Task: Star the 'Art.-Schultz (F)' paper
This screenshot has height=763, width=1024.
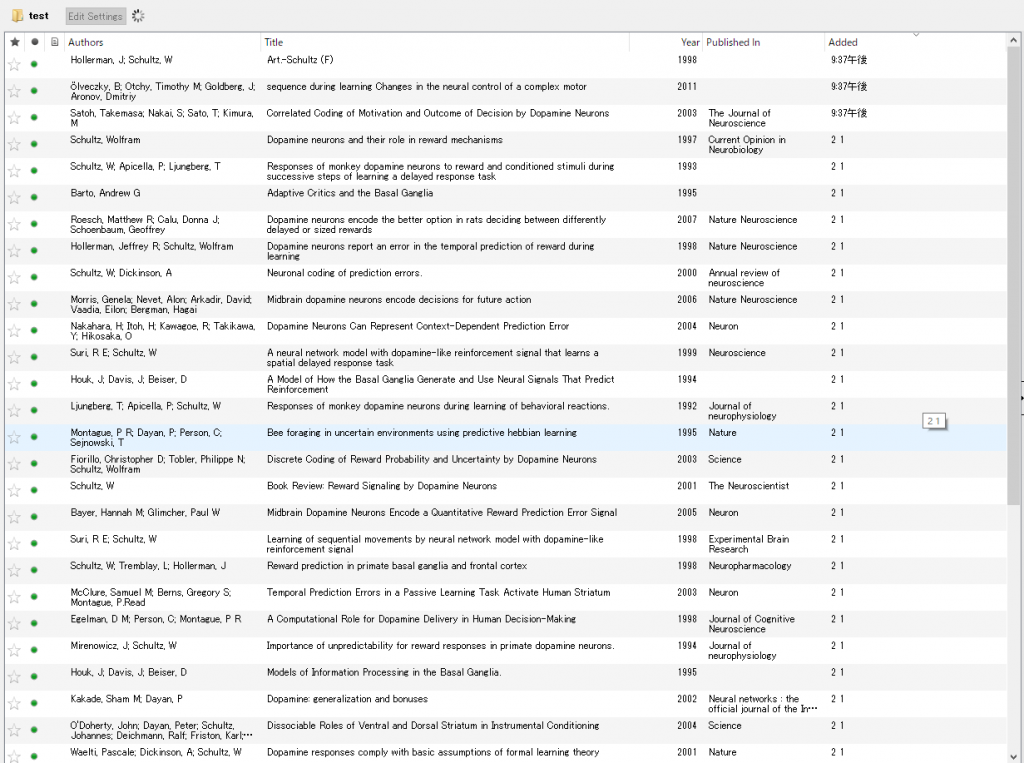Action: click(x=14, y=64)
